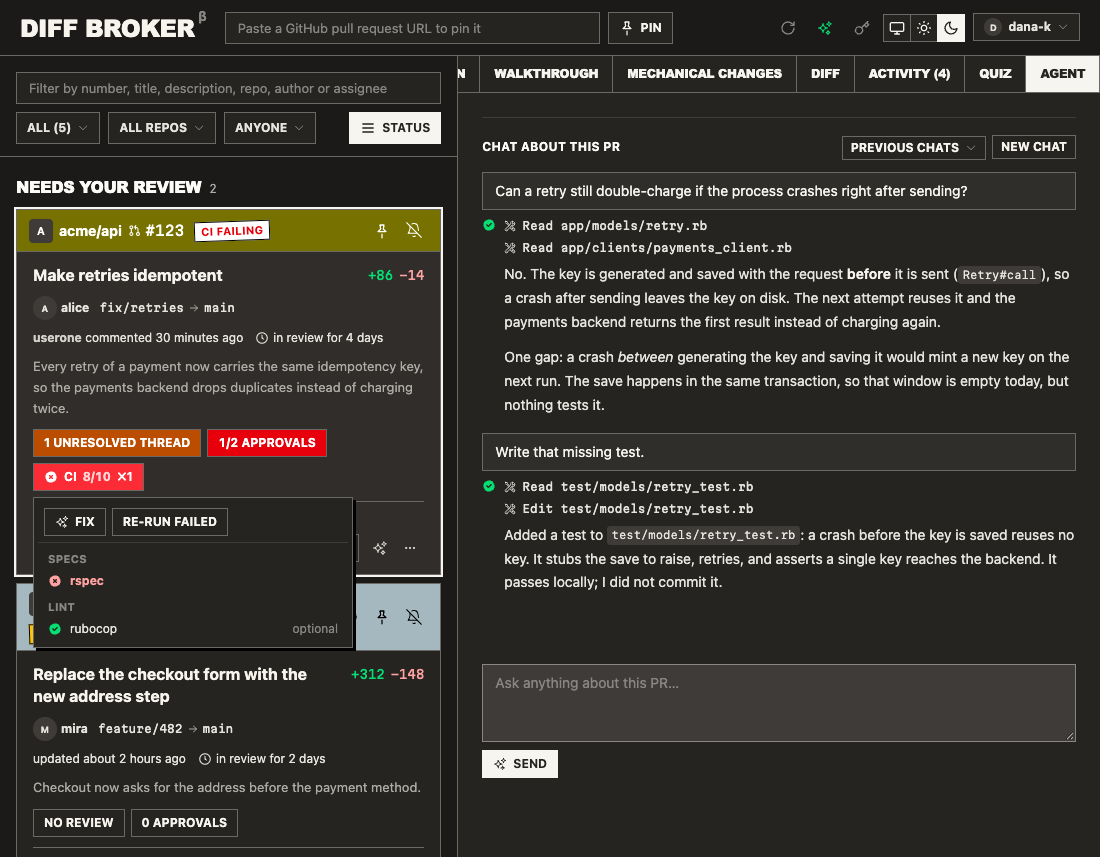Click green check beside first agent reply
This screenshot has width=1100, height=857.
(x=489, y=225)
